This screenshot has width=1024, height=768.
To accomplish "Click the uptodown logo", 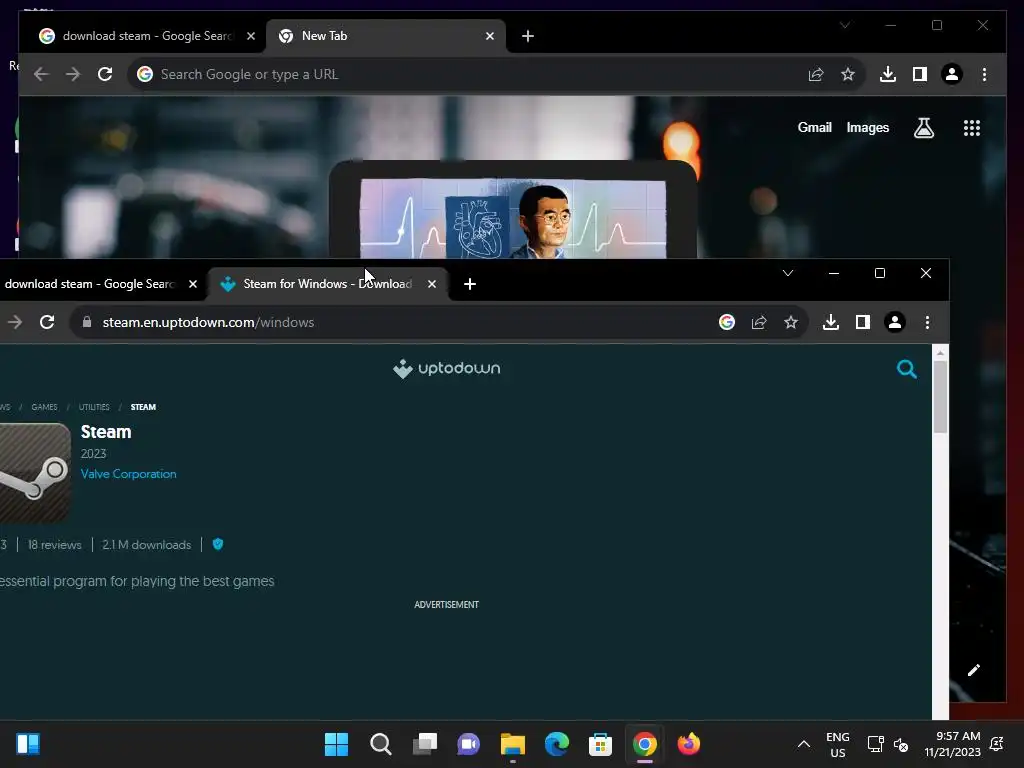I will click(447, 368).
